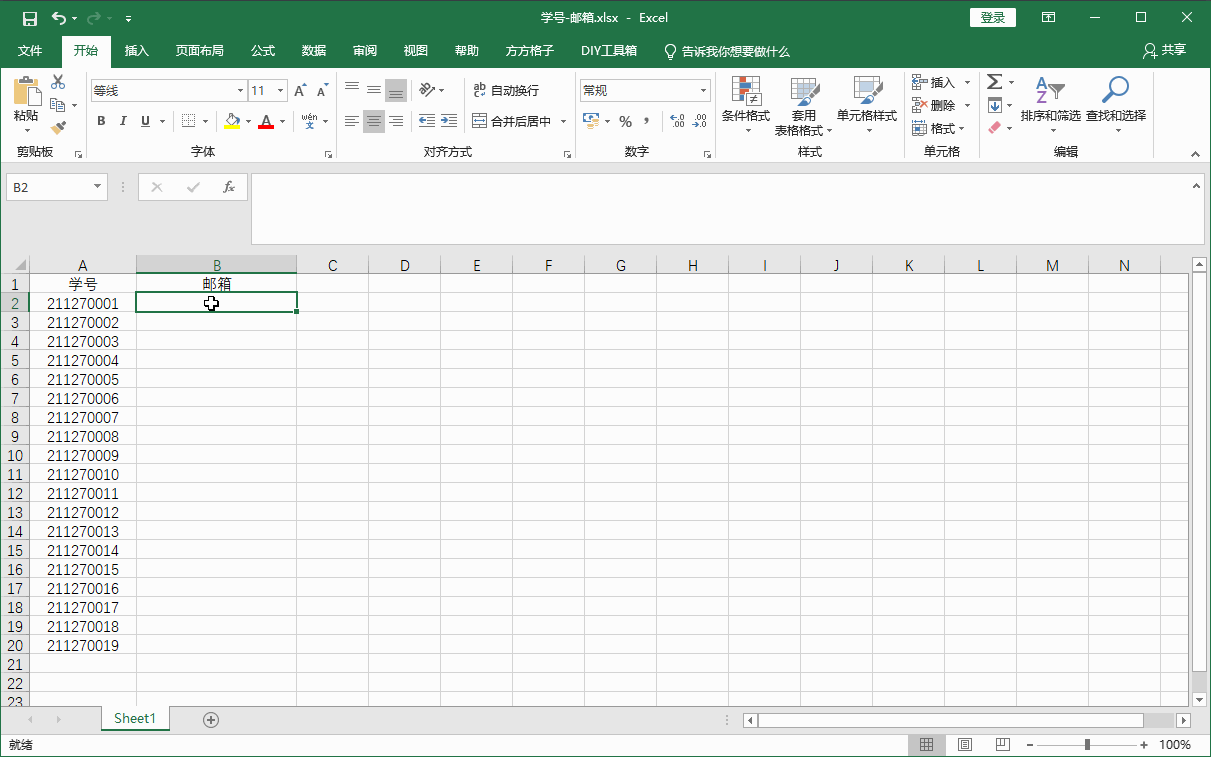Switch to Data (数据) tab
The image size is (1211, 757).
point(314,51)
